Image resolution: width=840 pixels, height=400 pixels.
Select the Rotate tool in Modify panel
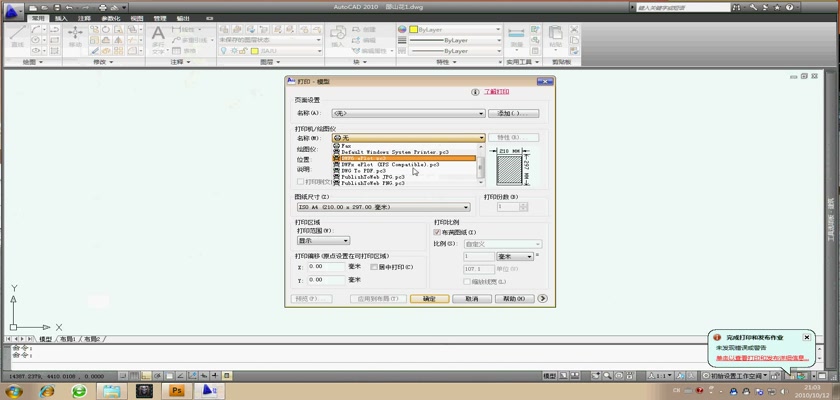point(106,29)
